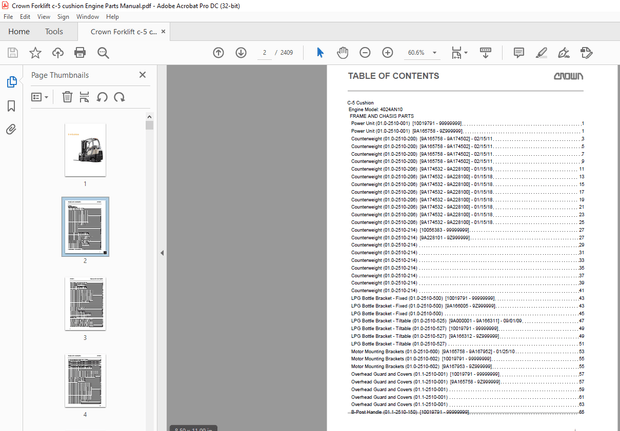This screenshot has height=431, width=620.
Task: Click the upload to cloud icon
Action: click(x=58, y=53)
